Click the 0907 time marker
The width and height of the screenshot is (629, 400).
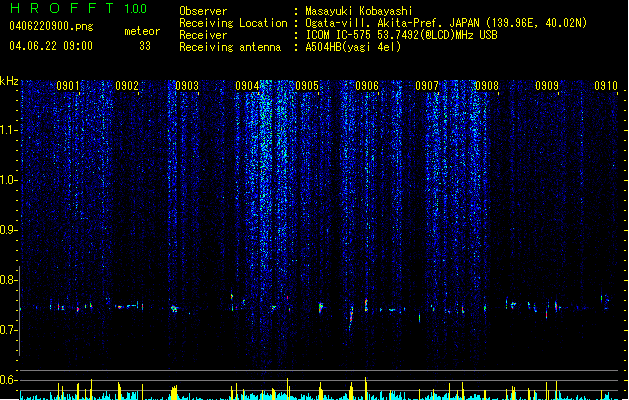427,86
